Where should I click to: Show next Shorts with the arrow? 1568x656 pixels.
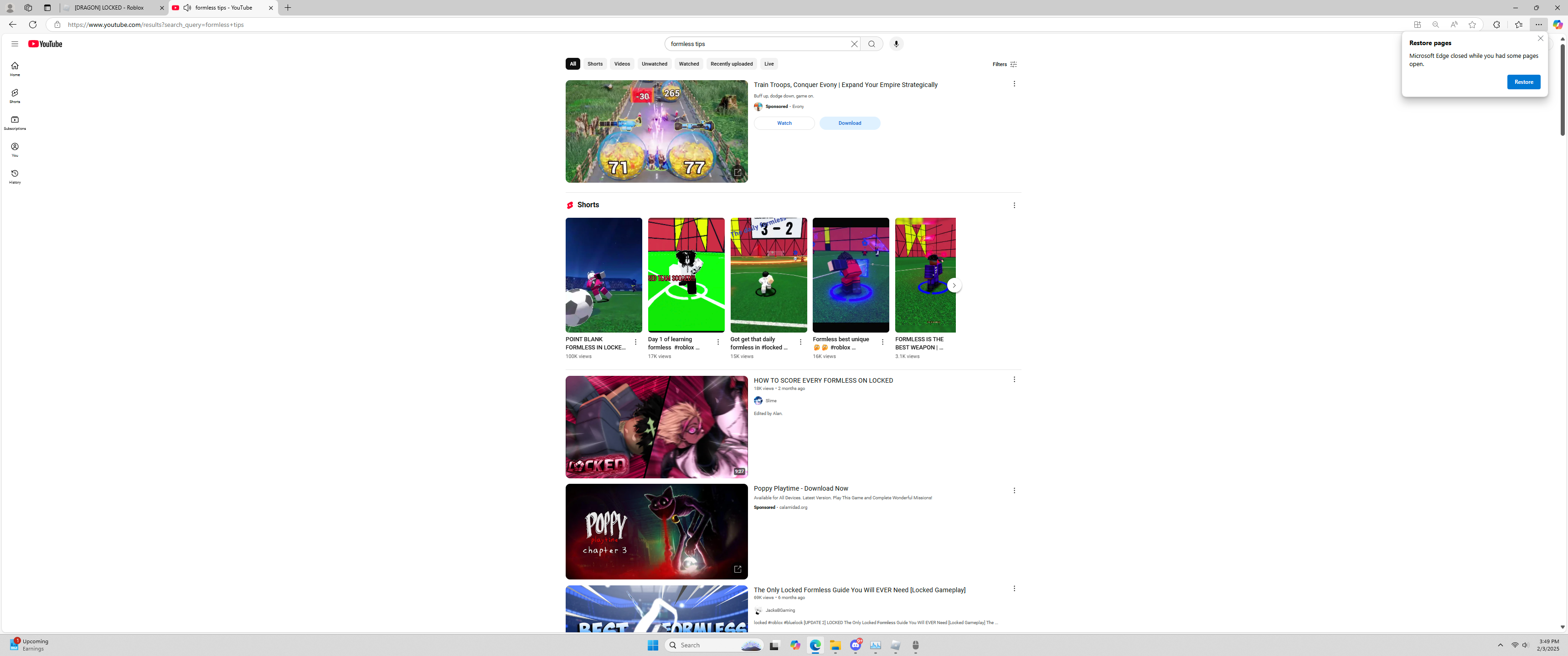click(x=954, y=285)
